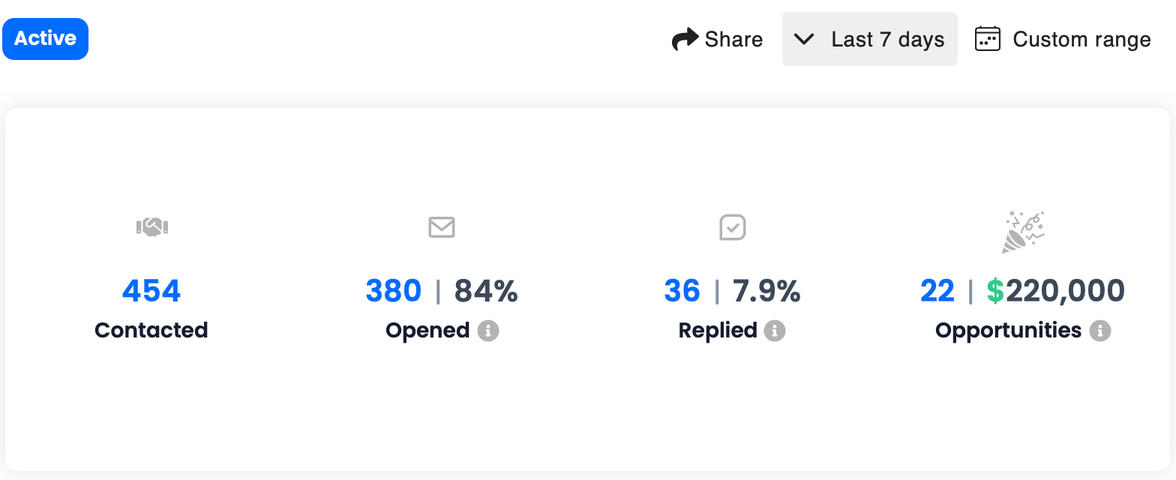Click the envelope Opened icon
The width and height of the screenshot is (1176, 480).
441,228
